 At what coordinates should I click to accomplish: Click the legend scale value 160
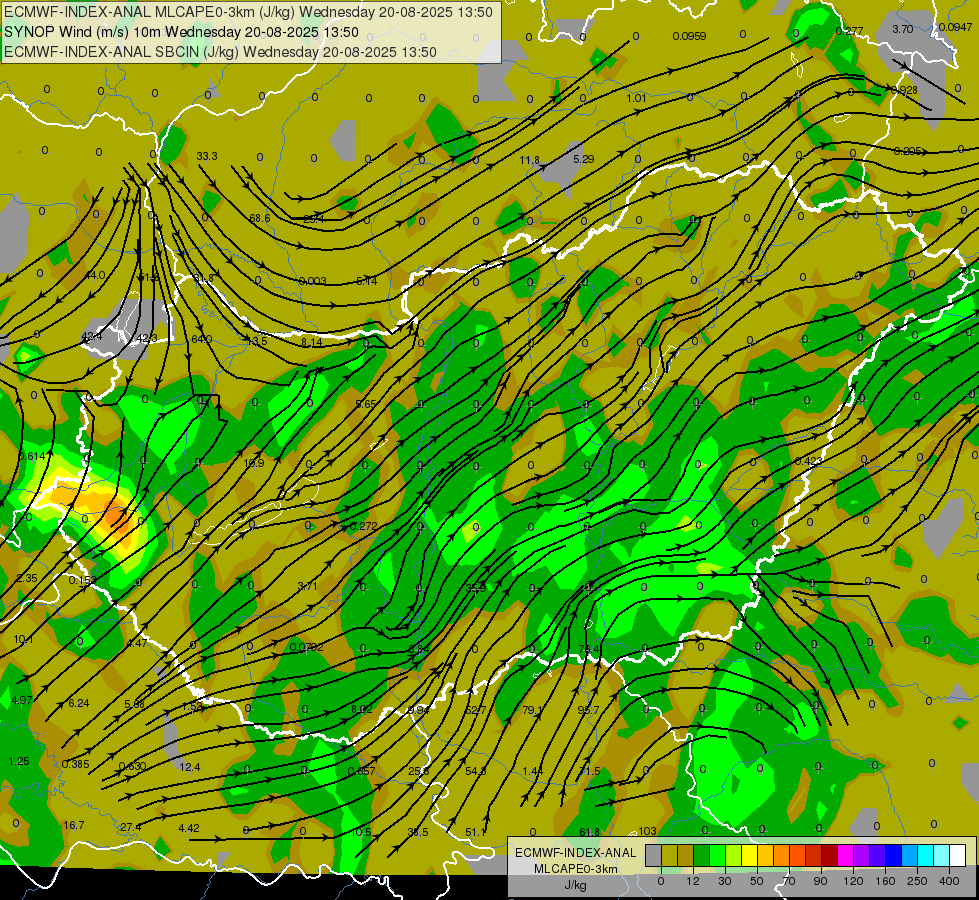pyautogui.click(x=885, y=881)
